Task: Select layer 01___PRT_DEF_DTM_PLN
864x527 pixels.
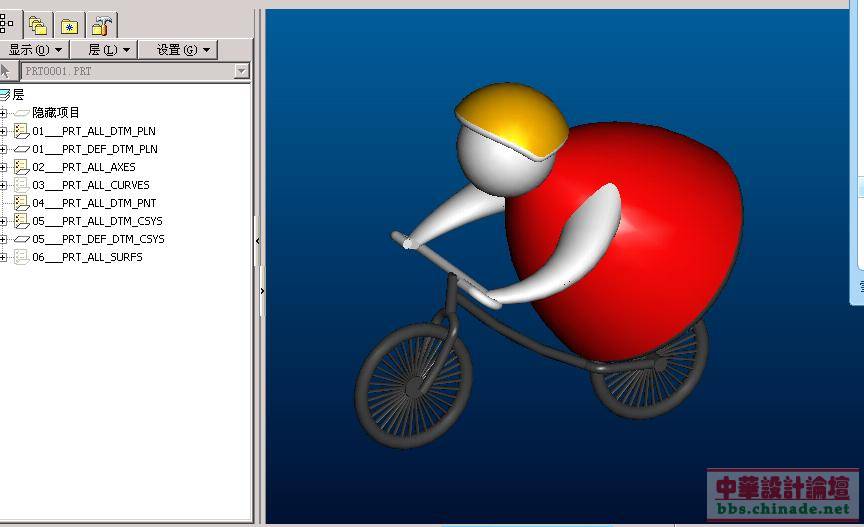Action: tap(95, 149)
